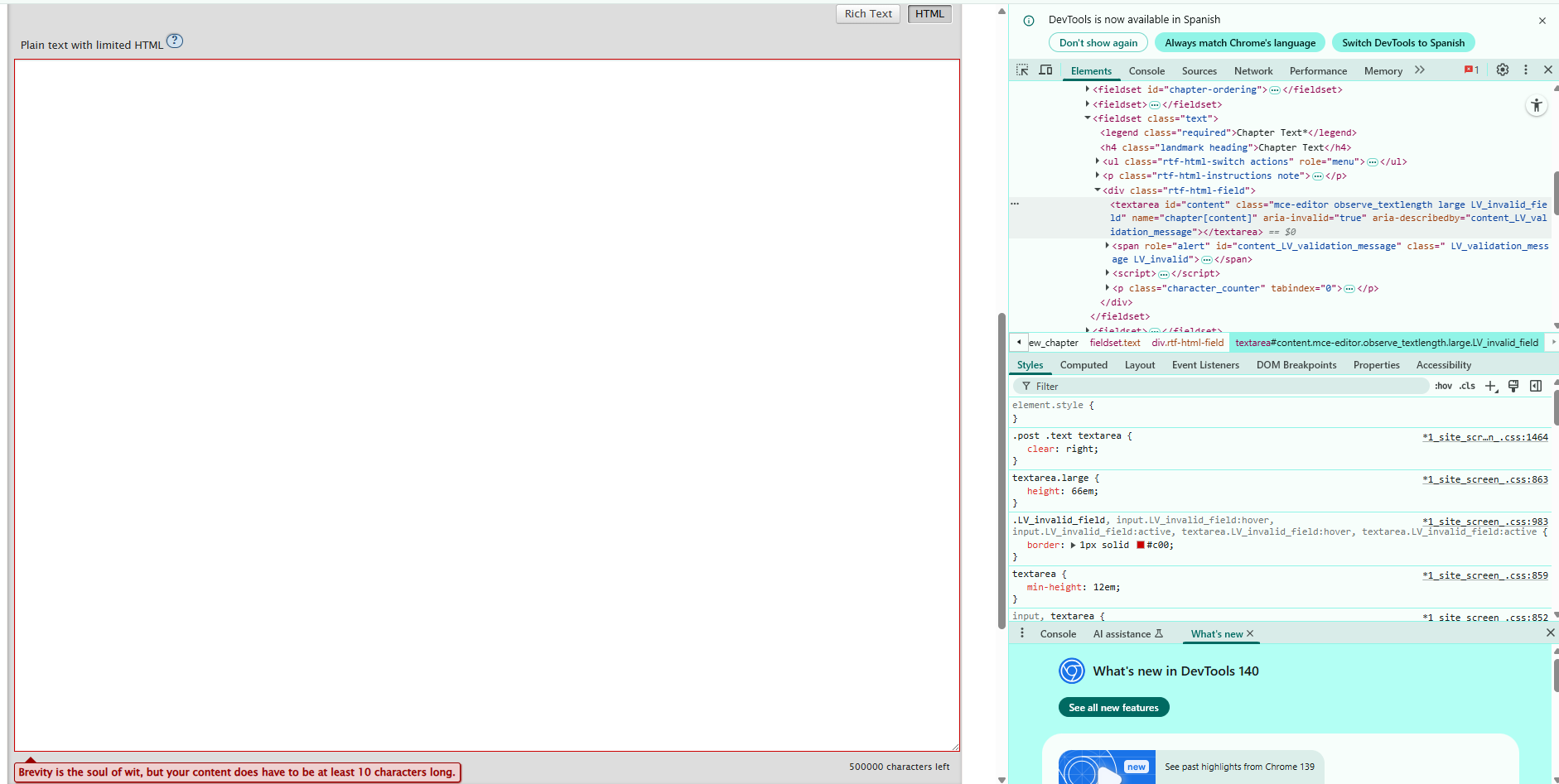Expand the fieldset chapter-ordering node
The width and height of the screenshot is (1559, 784).
coord(1088,89)
